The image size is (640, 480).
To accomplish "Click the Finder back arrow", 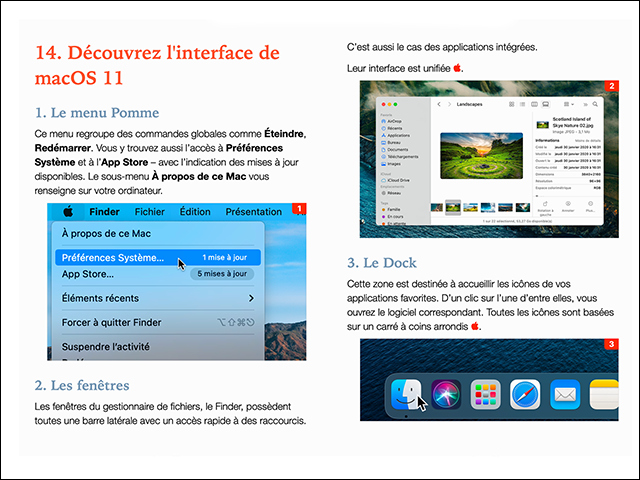I will 440,103.
